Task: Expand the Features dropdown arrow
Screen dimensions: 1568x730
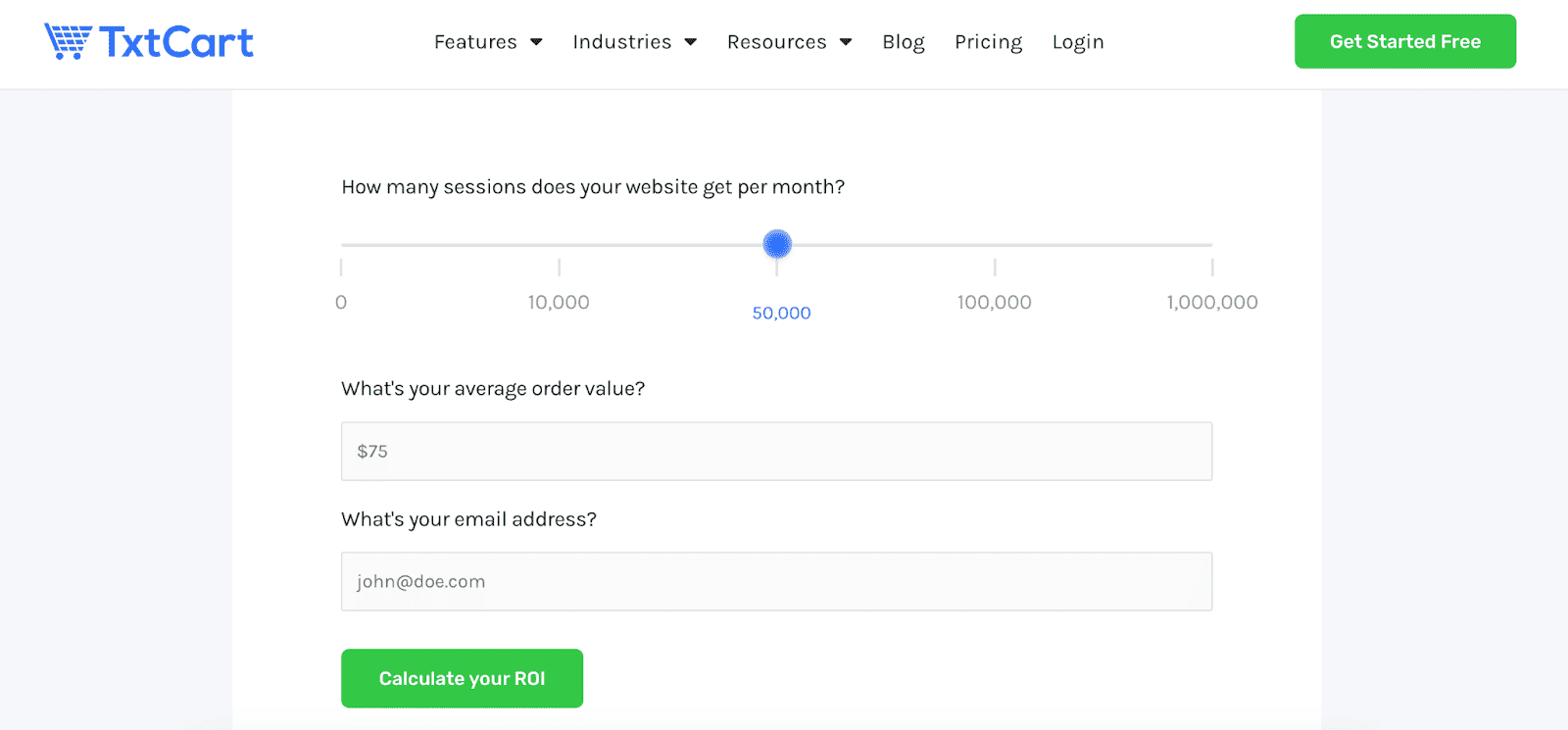Action: (536, 42)
